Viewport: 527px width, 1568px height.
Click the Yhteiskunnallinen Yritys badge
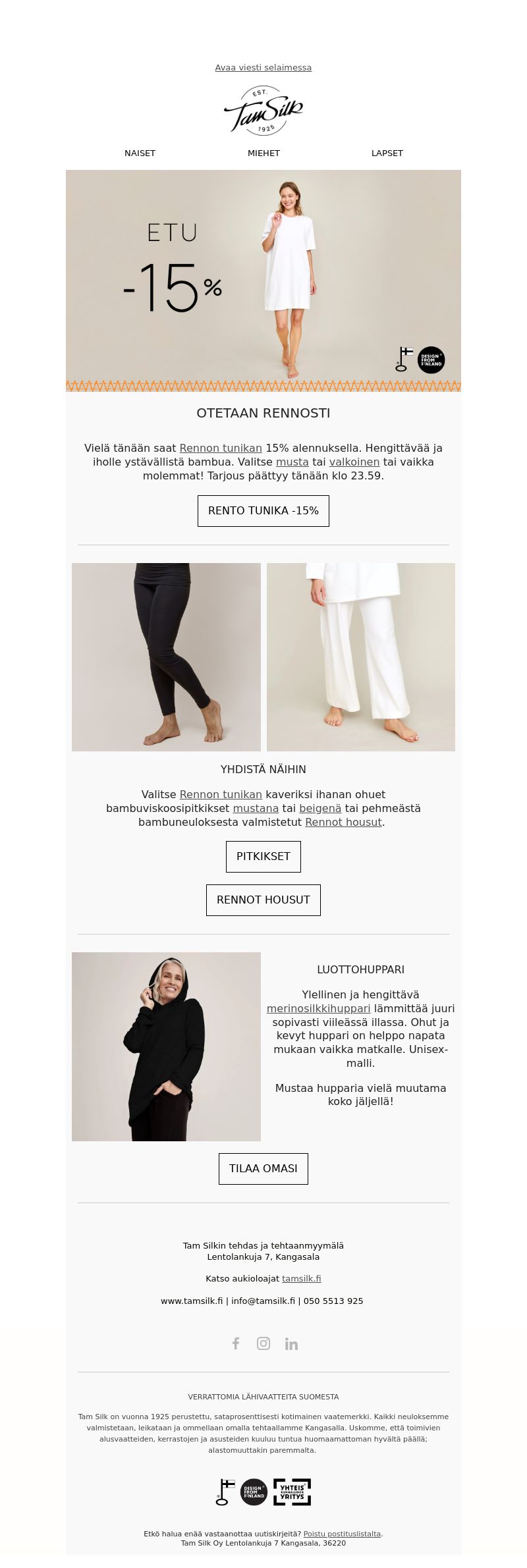click(292, 1492)
